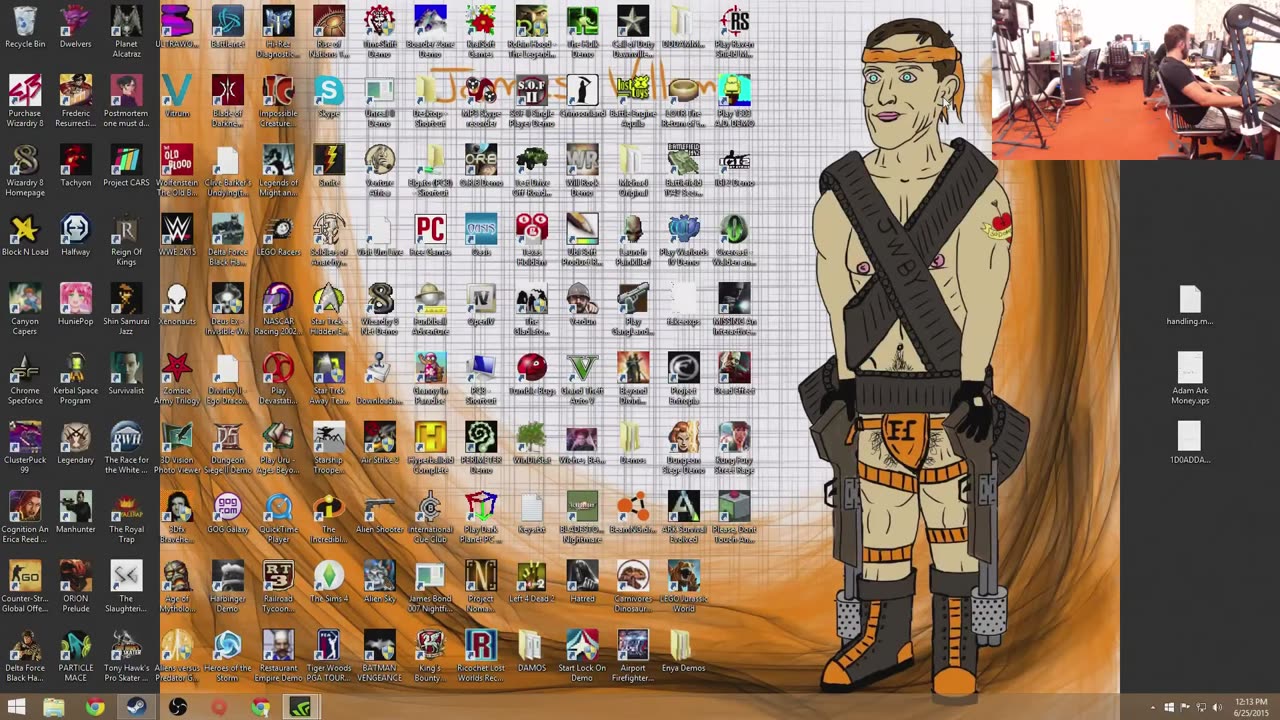
Task: Select the Tachyon desktop shortcut
Action: click(75, 166)
